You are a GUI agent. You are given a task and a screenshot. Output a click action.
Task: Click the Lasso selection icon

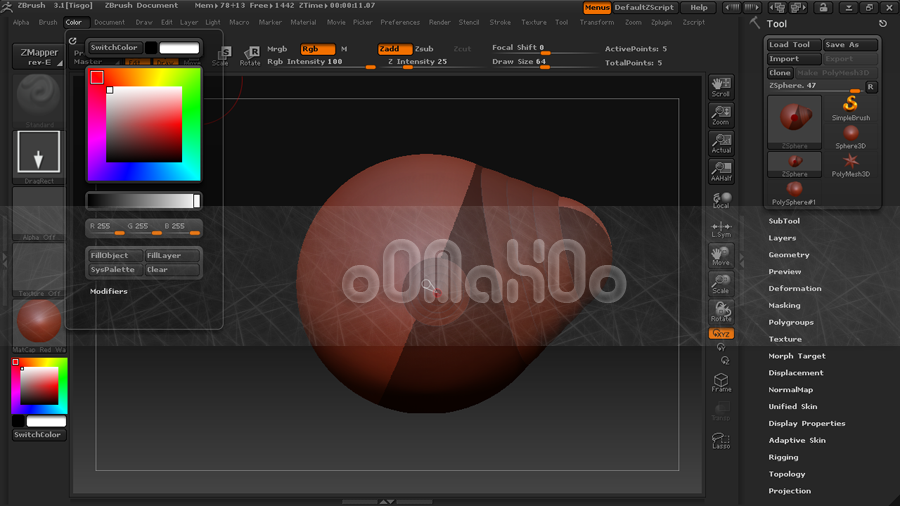coord(721,441)
